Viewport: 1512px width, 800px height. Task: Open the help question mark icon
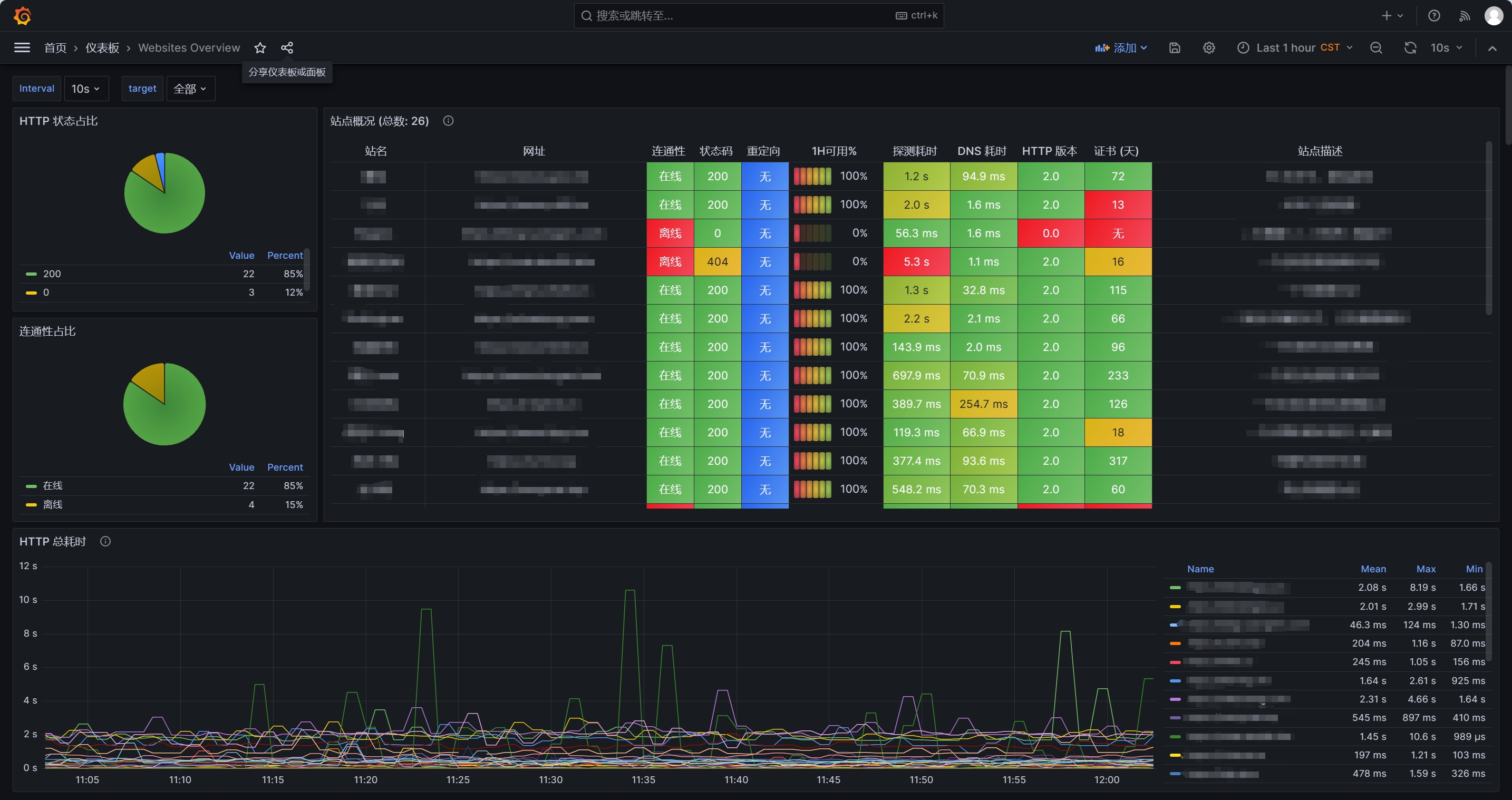click(1434, 16)
